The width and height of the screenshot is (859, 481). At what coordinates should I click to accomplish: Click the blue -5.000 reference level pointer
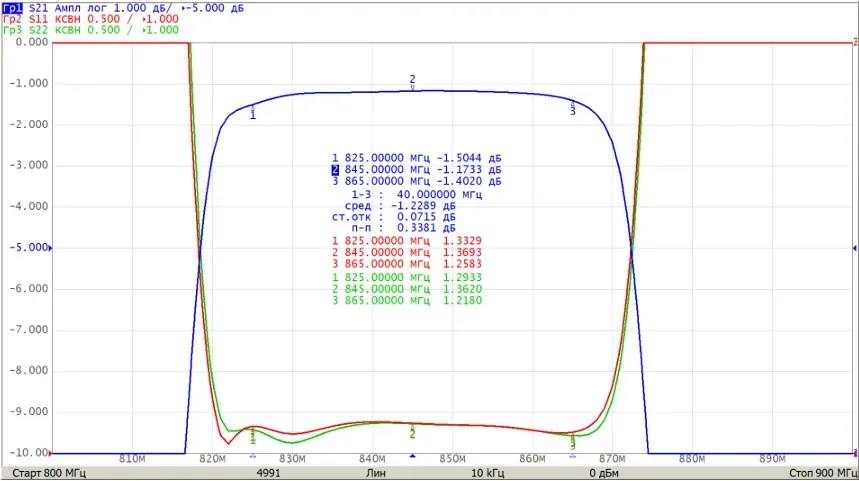coord(50,248)
